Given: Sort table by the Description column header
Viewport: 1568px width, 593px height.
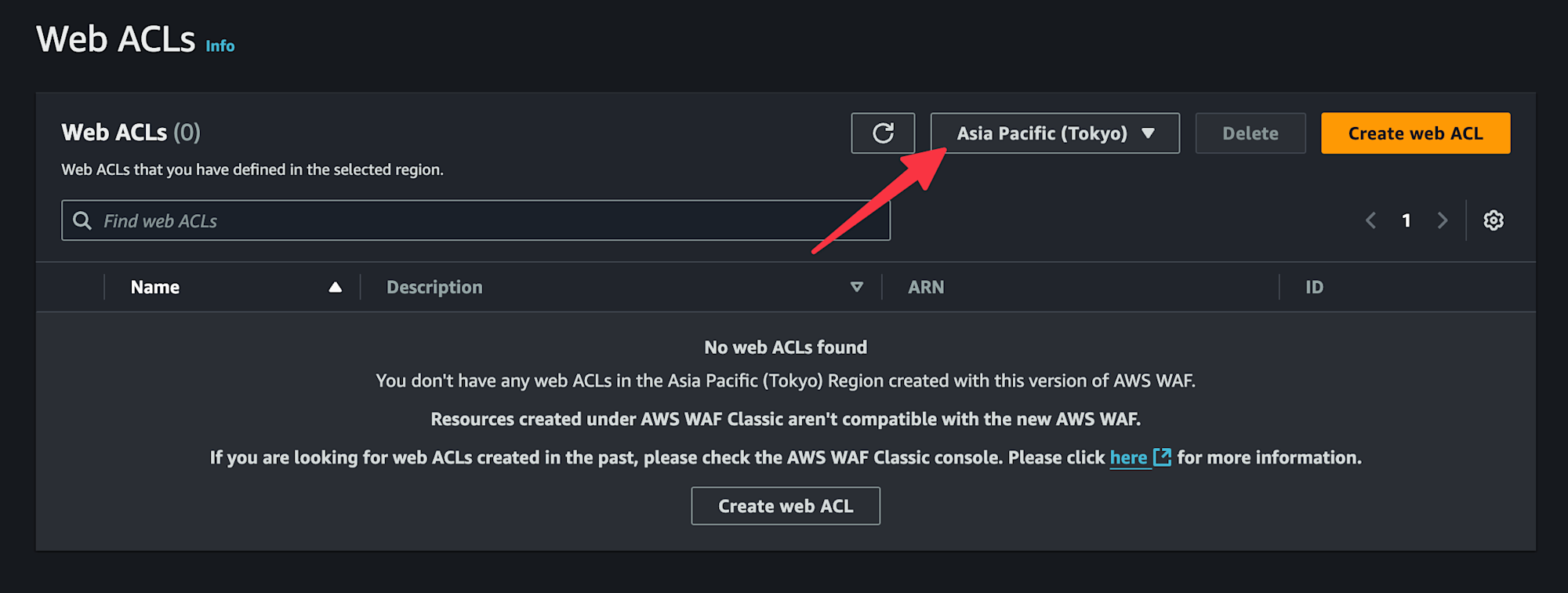Looking at the screenshot, I should [x=434, y=287].
